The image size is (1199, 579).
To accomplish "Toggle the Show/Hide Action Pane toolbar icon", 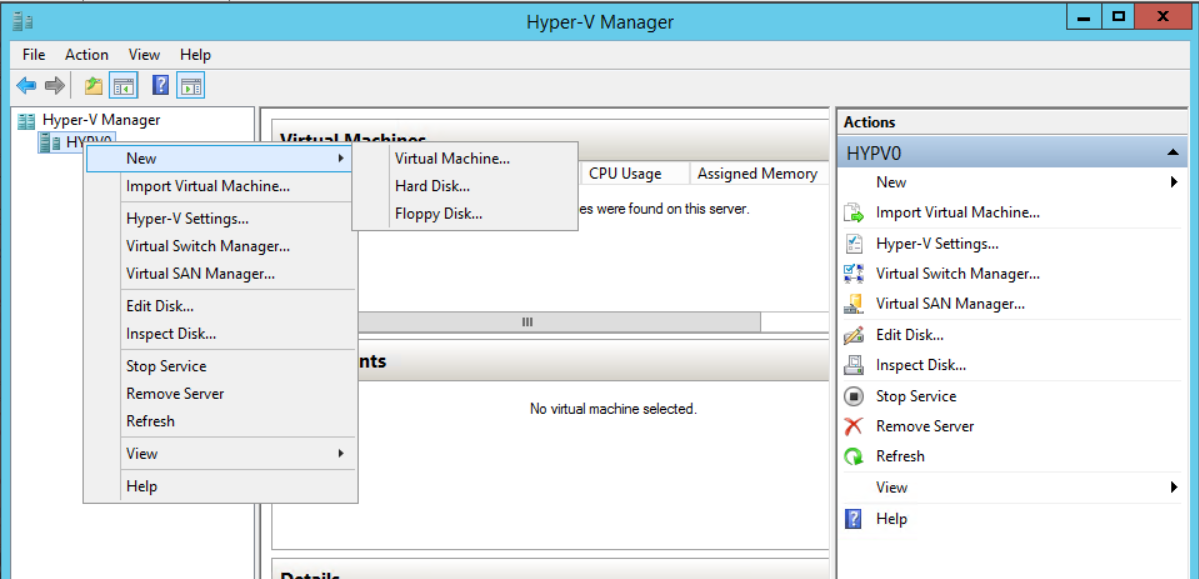I will click(190, 86).
